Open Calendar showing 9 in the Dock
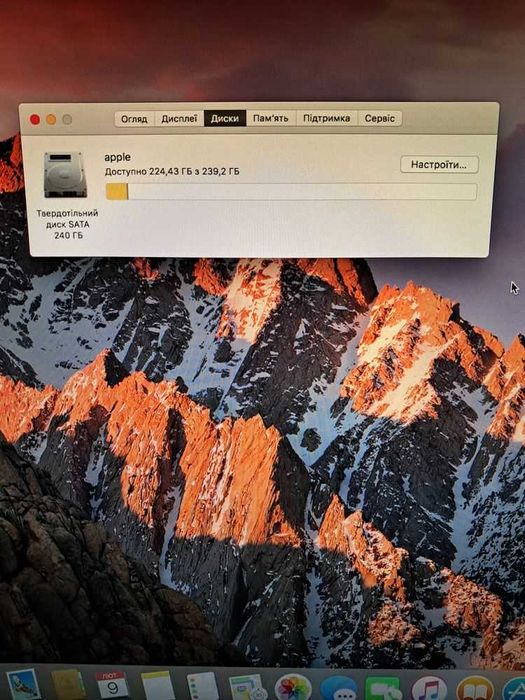This screenshot has height=700, width=525. coord(112,687)
